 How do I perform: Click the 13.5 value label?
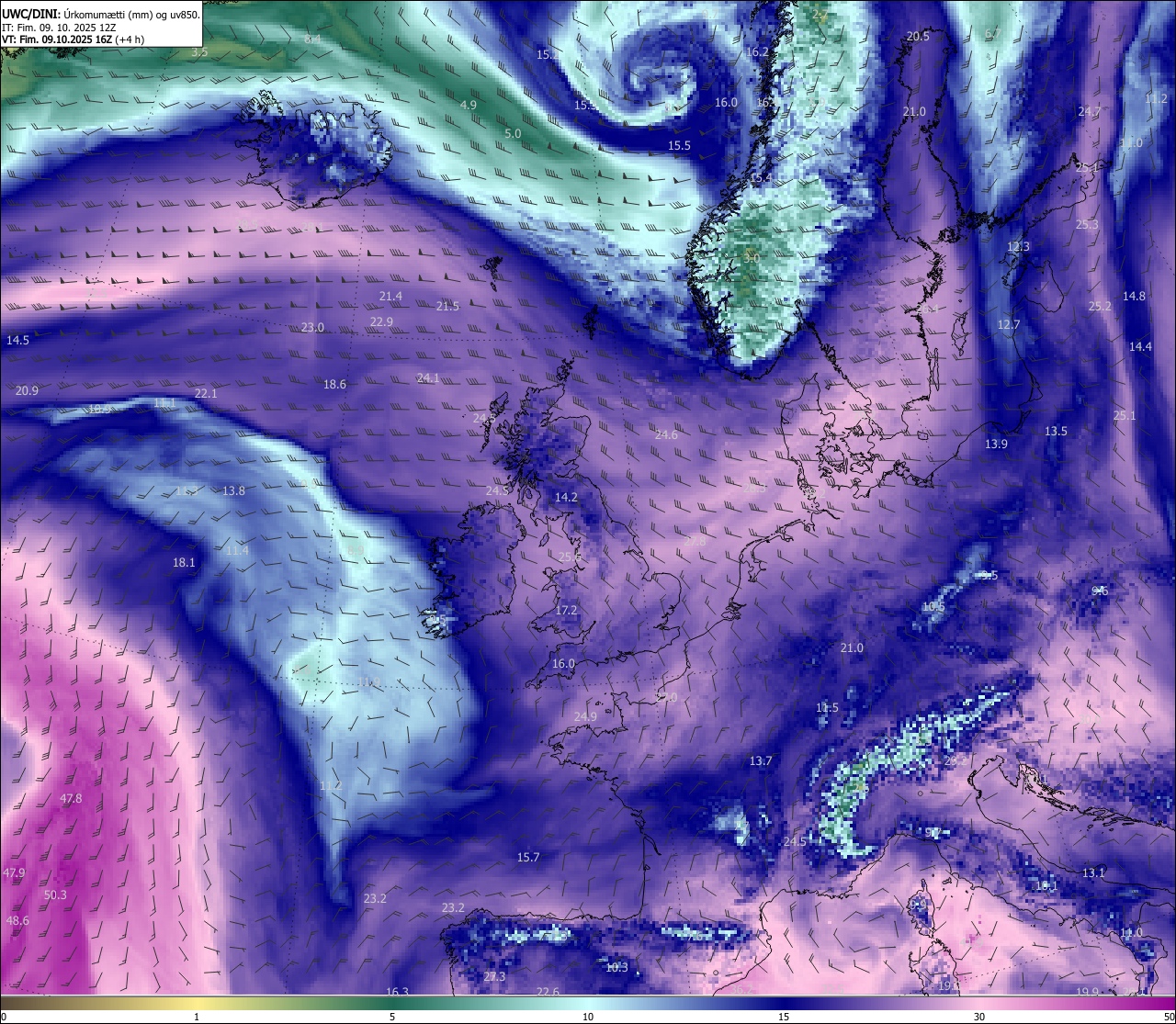[x=1056, y=431]
